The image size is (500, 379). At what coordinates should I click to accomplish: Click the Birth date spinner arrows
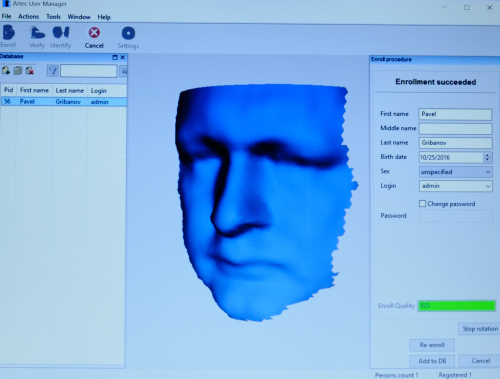tap(487, 157)
